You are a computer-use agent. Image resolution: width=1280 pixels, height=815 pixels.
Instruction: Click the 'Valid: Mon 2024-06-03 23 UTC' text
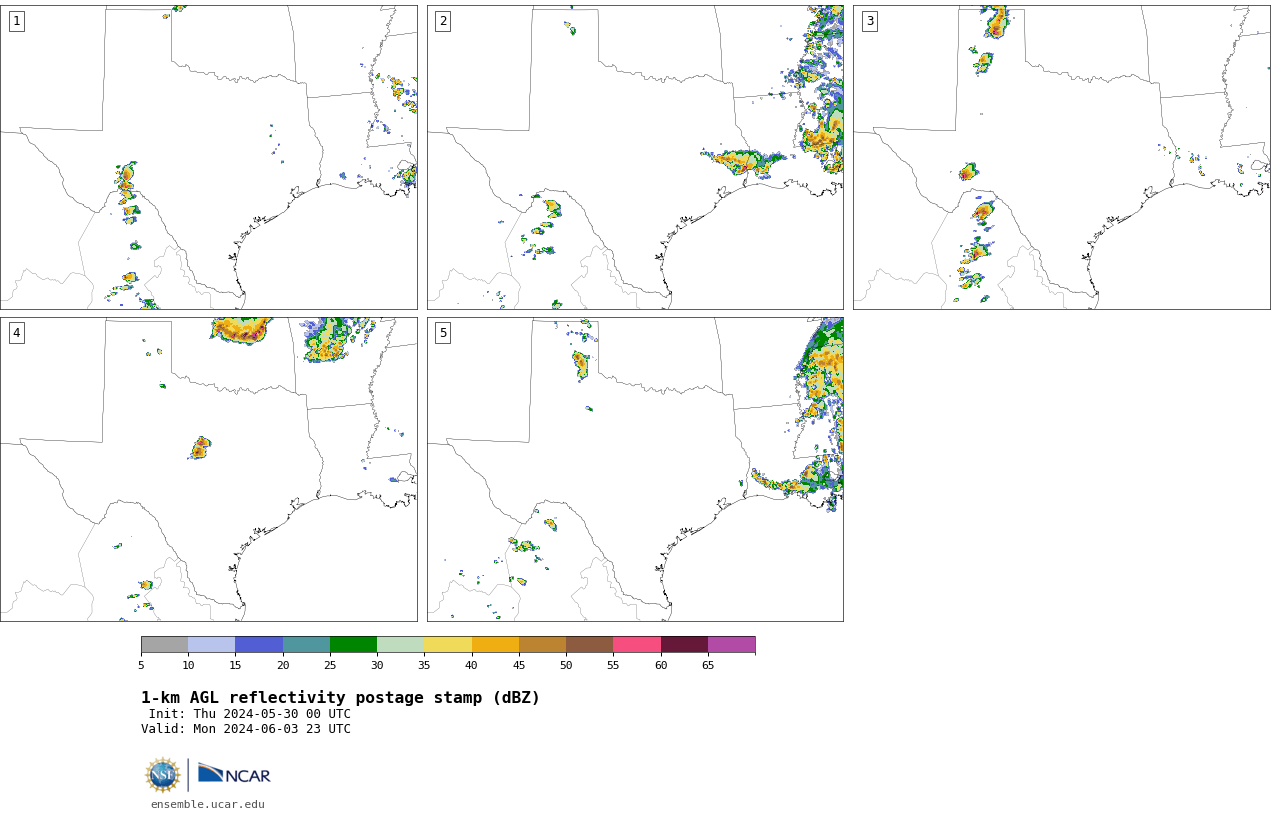pyautogui.click(x=246, y=729)
